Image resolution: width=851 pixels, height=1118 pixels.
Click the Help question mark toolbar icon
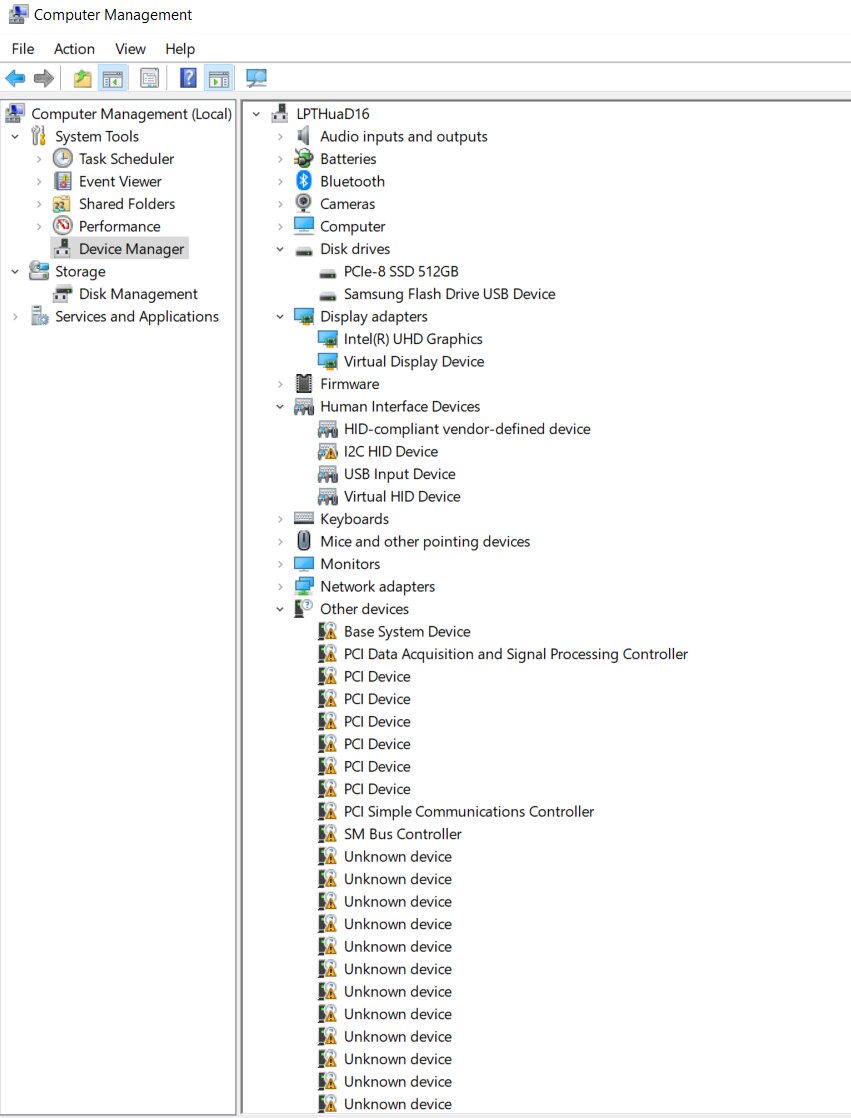tap(188, 78)
